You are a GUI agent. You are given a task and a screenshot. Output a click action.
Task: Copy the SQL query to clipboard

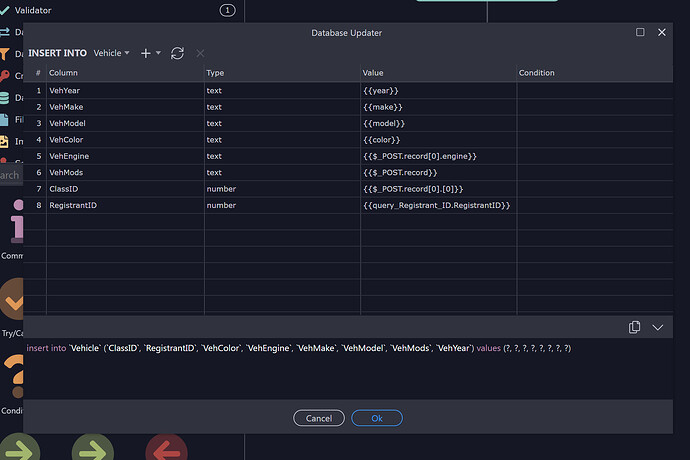(634, 327)
